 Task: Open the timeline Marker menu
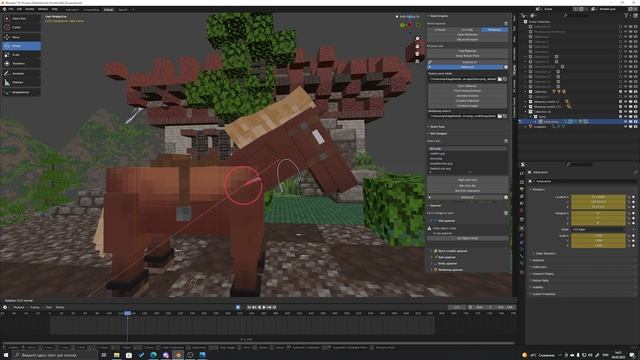[x=60, y=307]
